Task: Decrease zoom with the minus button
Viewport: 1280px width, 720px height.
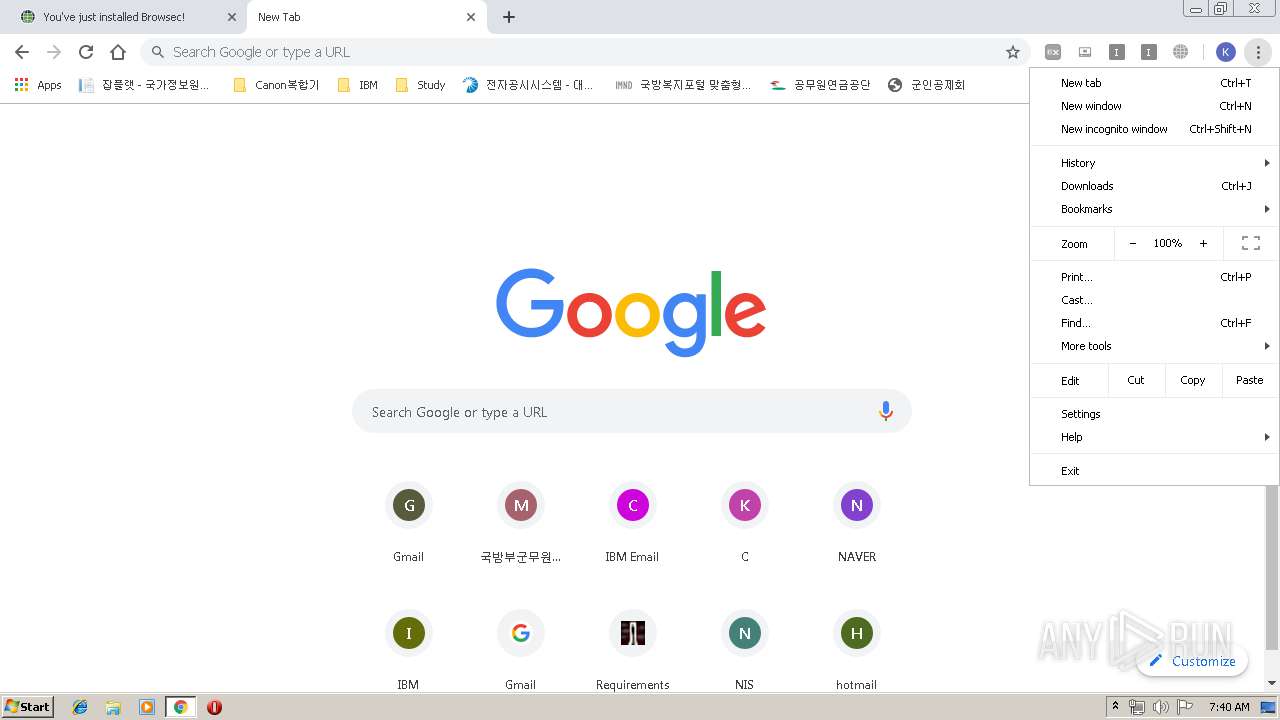Action: click(1132, 243)
